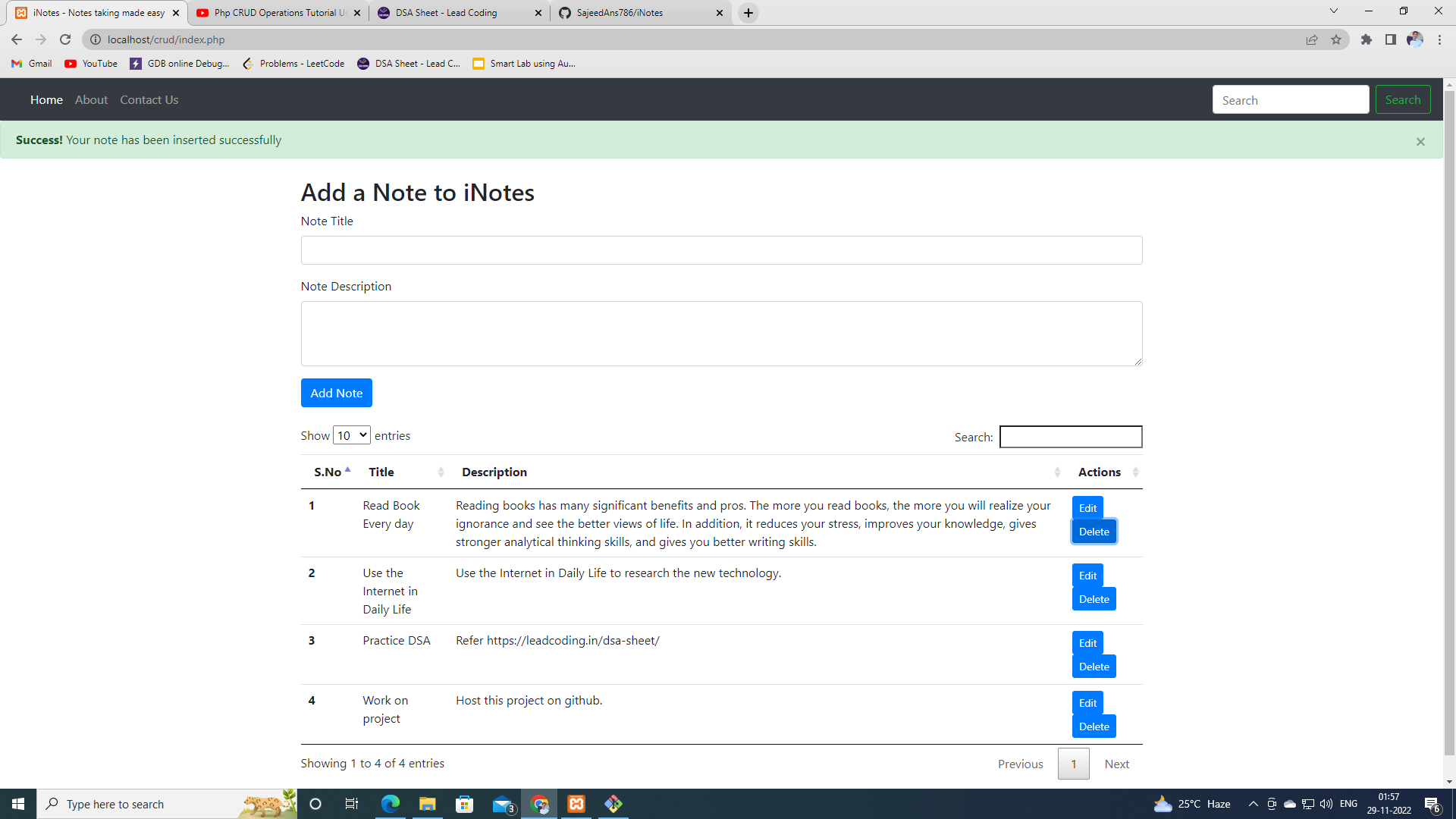Open the Extensions puzzle icon
1456x819 pixels.
pyautogui.click(x=1367, y=39)
